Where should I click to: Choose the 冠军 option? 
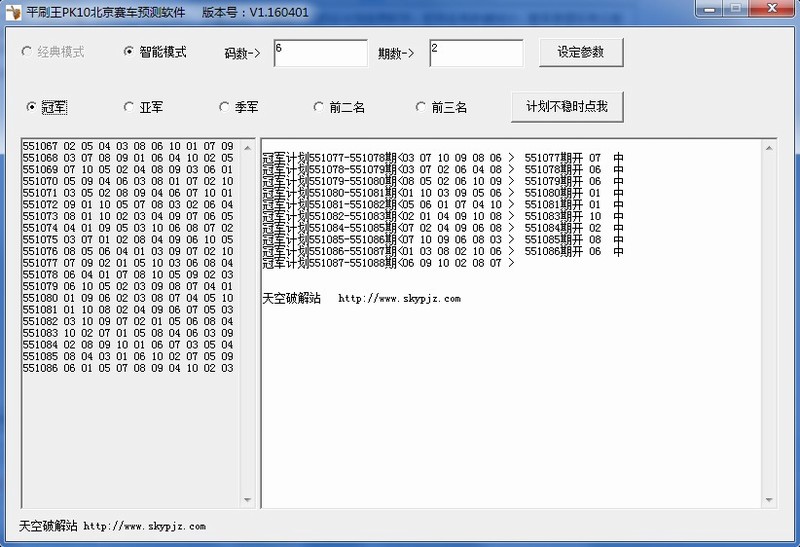[x=32, y=106]
